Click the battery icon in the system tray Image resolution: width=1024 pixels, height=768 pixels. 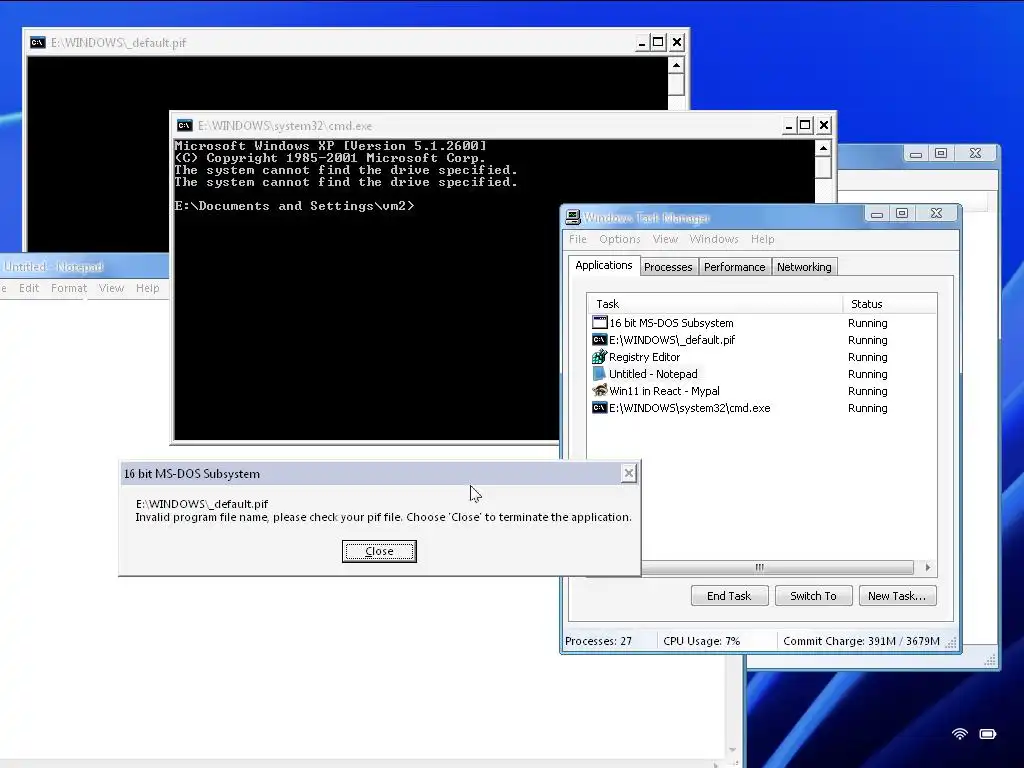pos(987,733)
